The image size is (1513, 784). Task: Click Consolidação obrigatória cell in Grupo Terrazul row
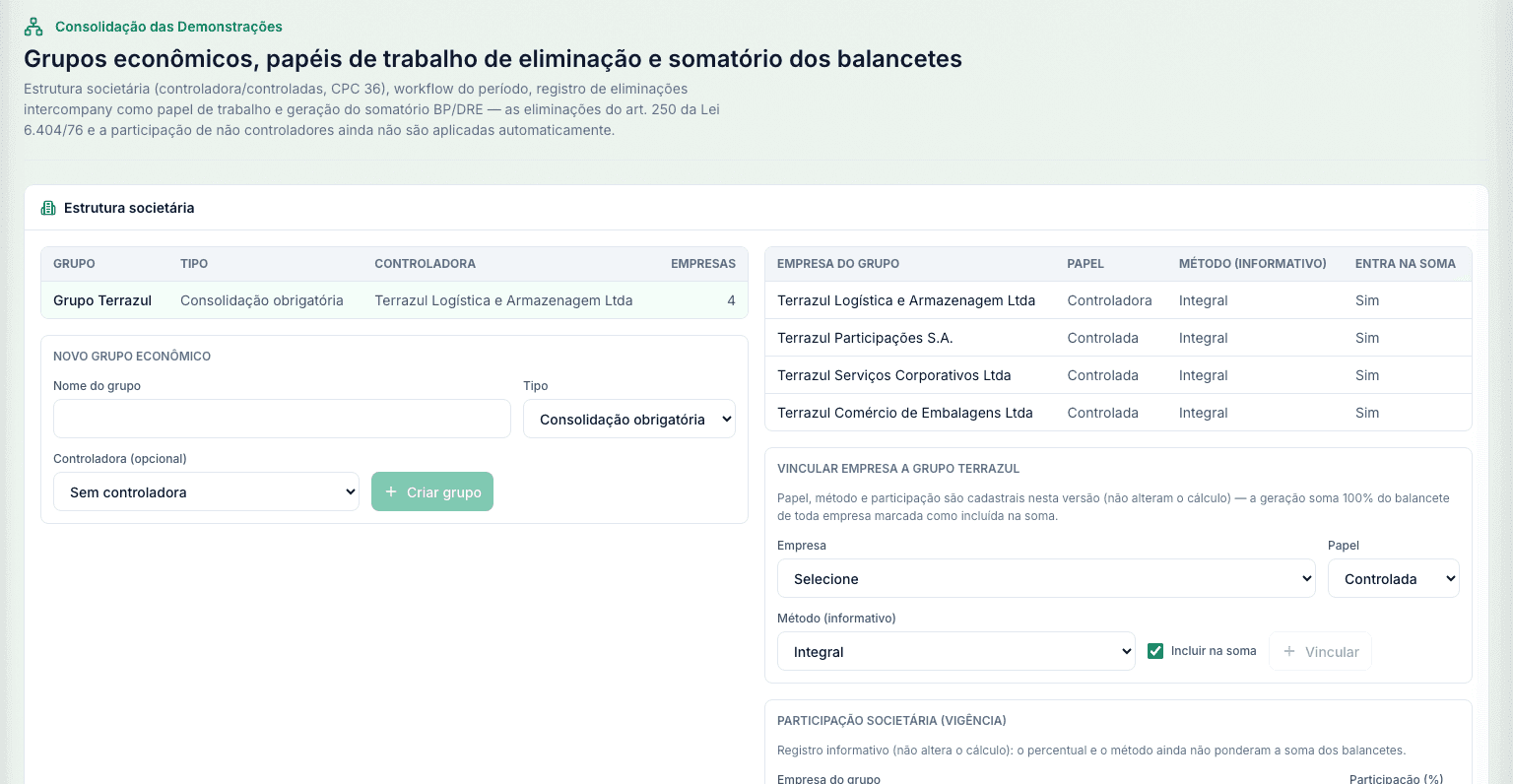click(x=262, y=300)
